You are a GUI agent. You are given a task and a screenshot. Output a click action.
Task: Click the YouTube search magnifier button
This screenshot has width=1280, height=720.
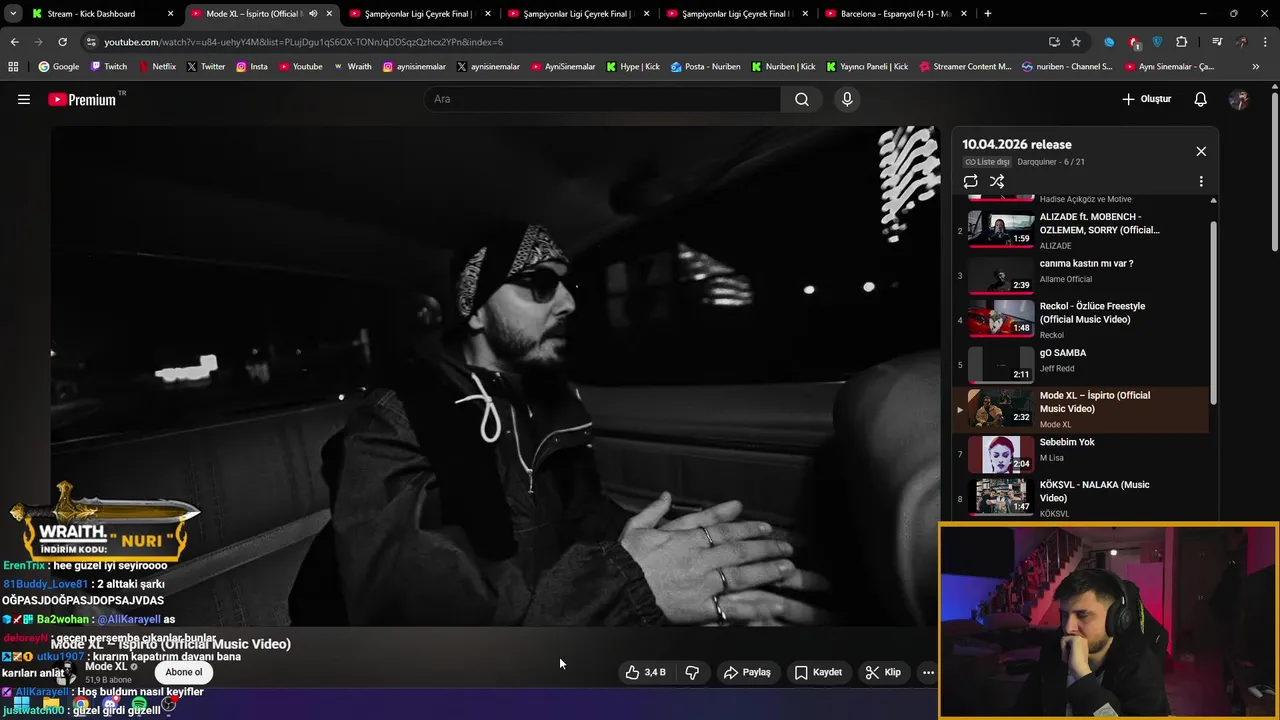[802, 99]
